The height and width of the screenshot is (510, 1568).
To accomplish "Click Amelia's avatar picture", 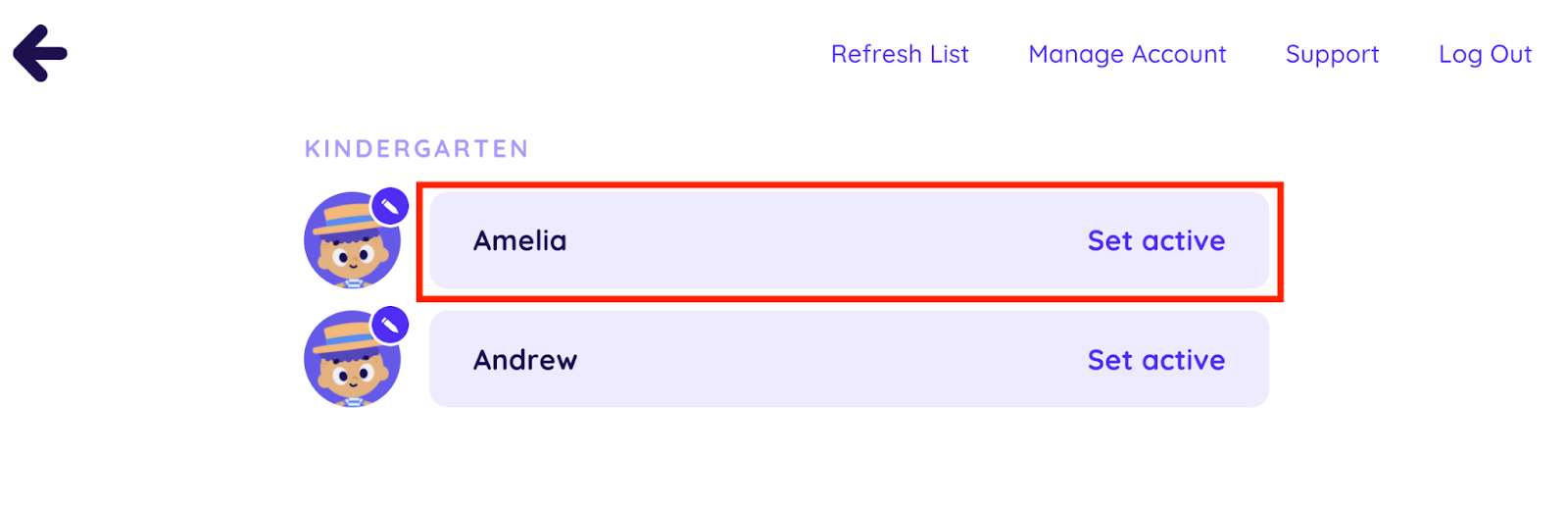I will pos(351,243).
